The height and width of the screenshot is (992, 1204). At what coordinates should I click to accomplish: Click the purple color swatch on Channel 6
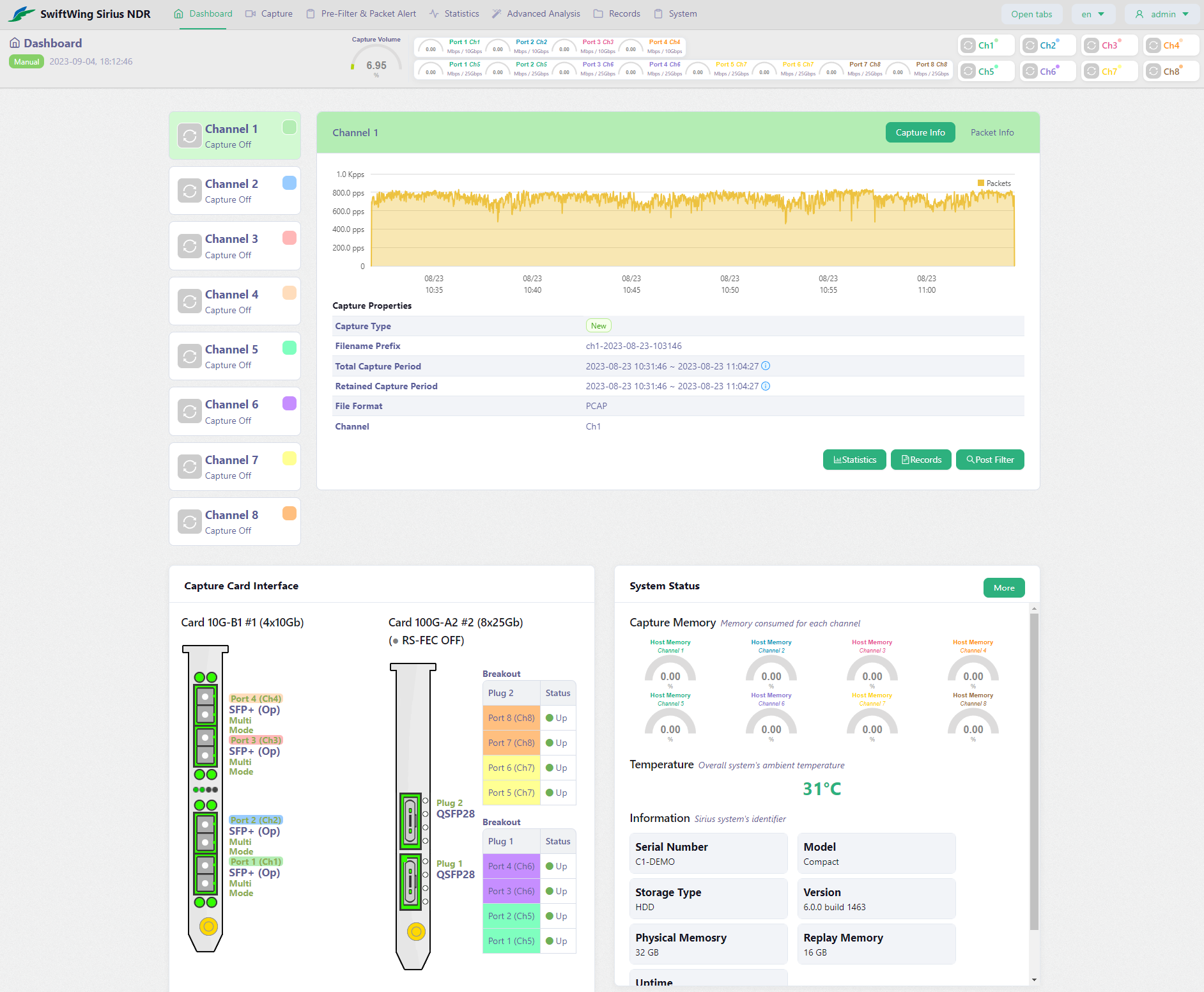(289, 403)
